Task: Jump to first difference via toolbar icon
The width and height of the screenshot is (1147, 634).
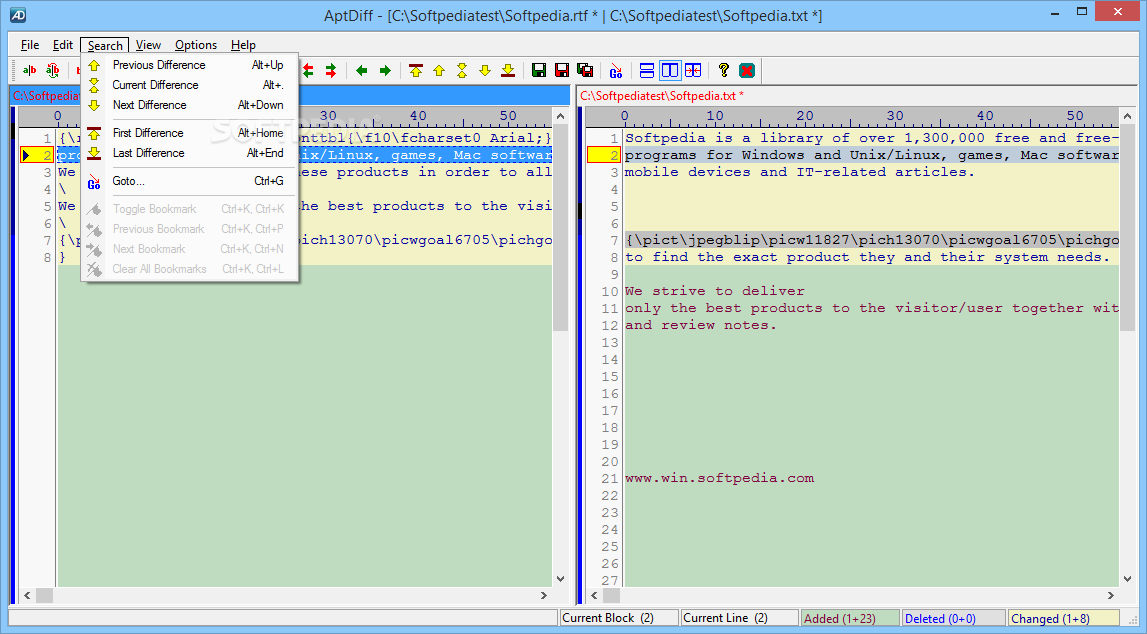Action: pos(416,70)
